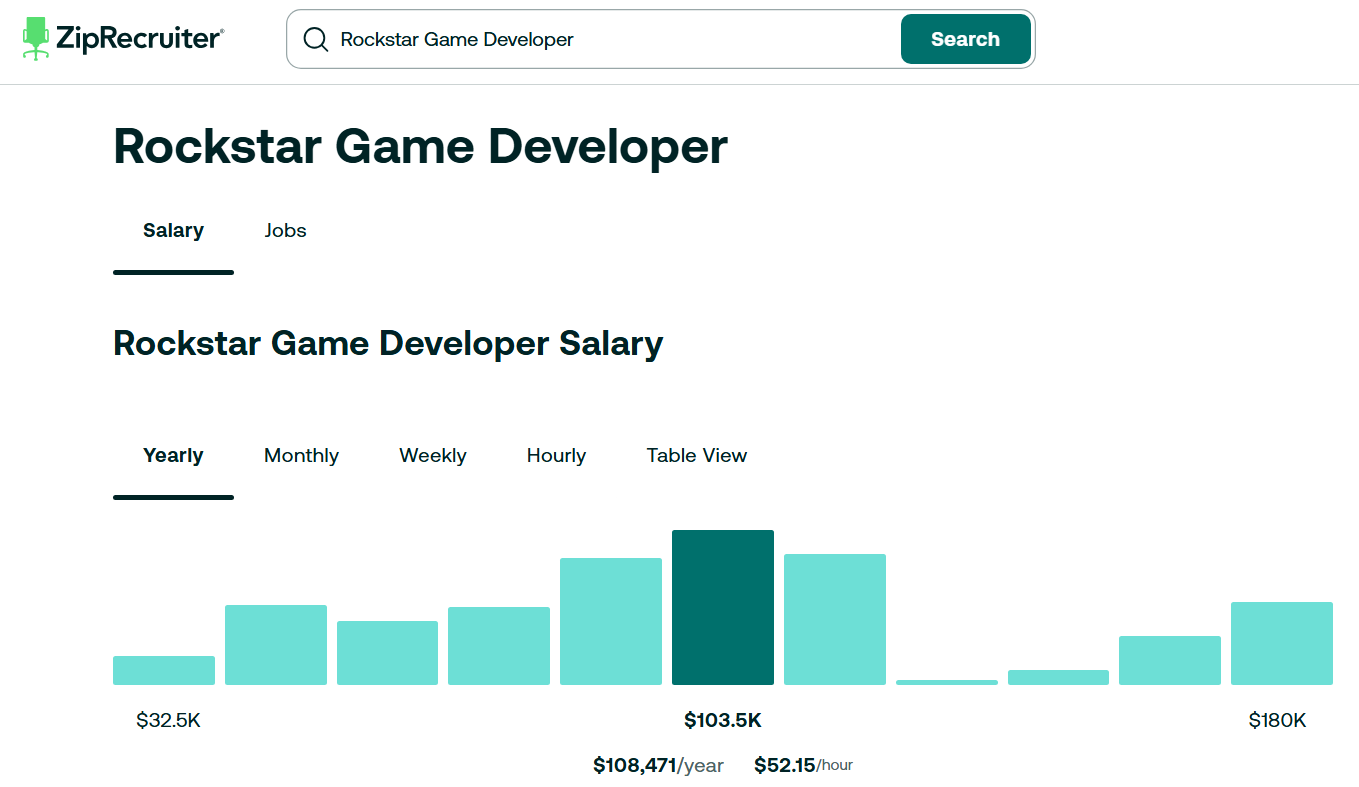Click the $32.5K axis label
The height and width of the screenshot is (787, 1359).
coord(169,720)
